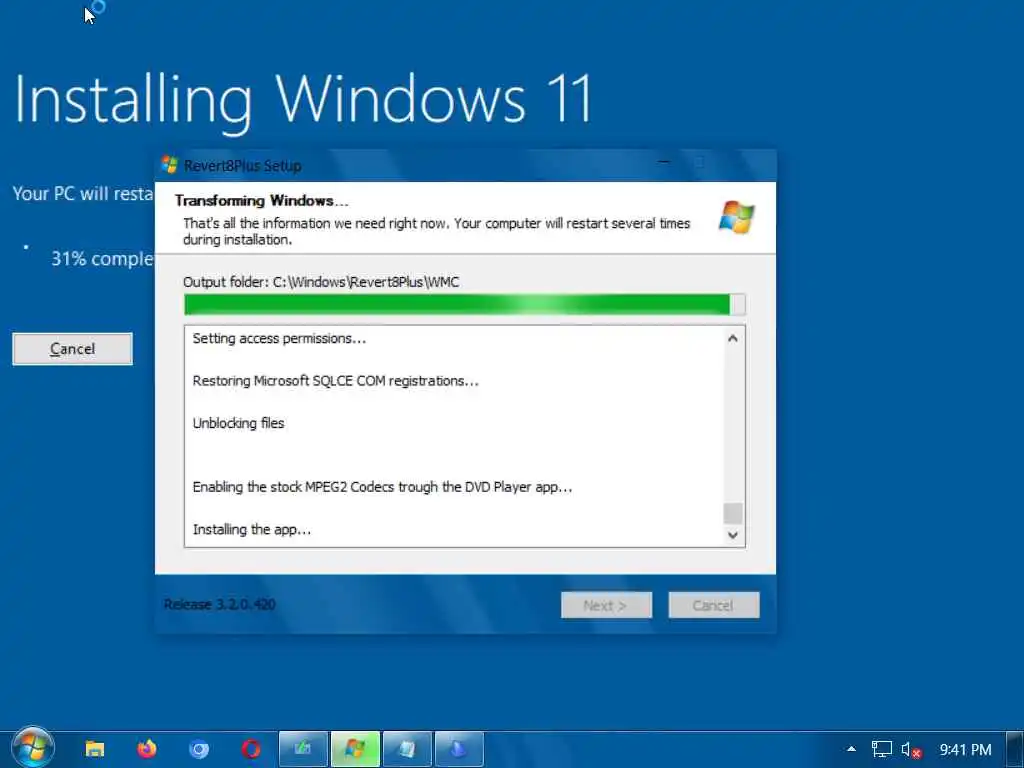Click the green installation progress bar

pyautogui.click(x=464, y=304)
